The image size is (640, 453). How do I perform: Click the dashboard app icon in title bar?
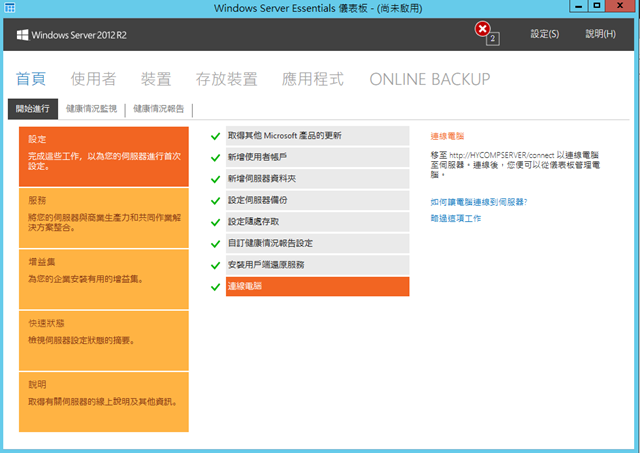[9, 7]
